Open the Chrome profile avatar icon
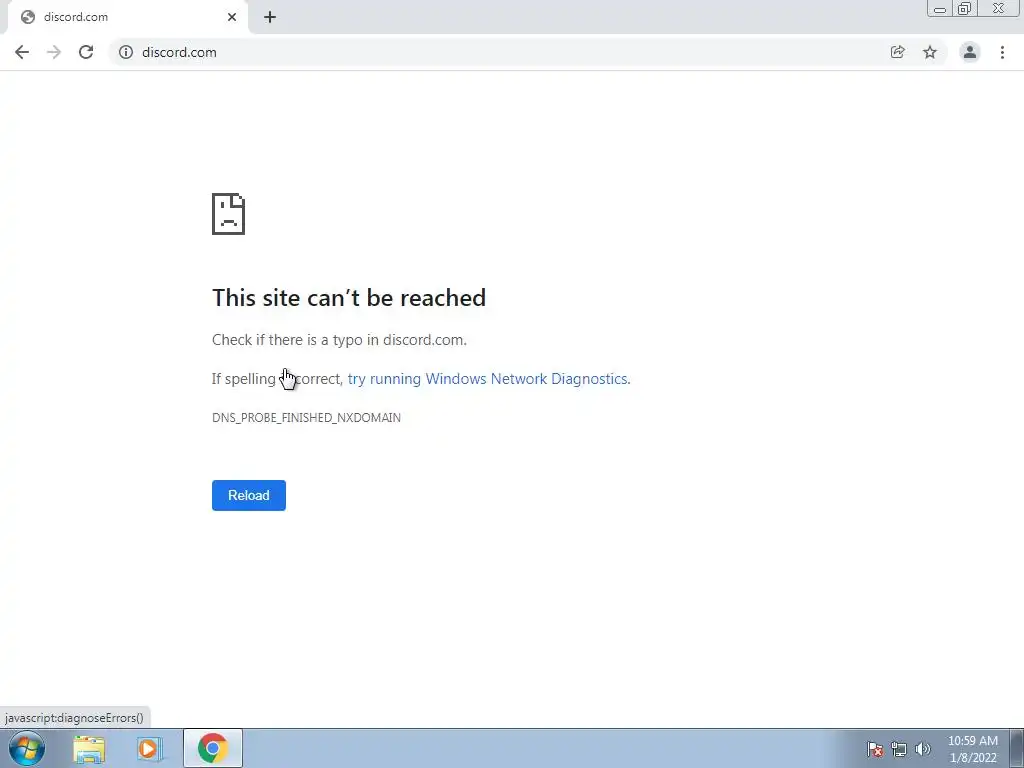Viewport: 1024px width, 768px height. pyautogui.click(x=970, y=52)
